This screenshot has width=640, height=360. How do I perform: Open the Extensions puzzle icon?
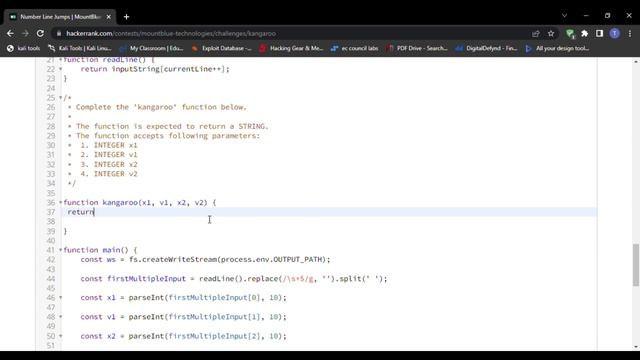tap(585, 33)
